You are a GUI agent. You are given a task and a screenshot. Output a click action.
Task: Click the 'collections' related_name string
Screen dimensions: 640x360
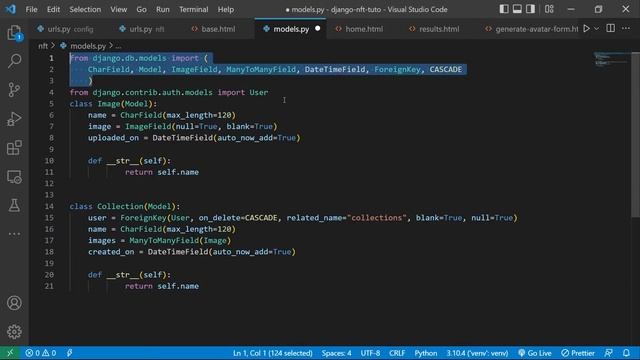[x=376, y=218]
